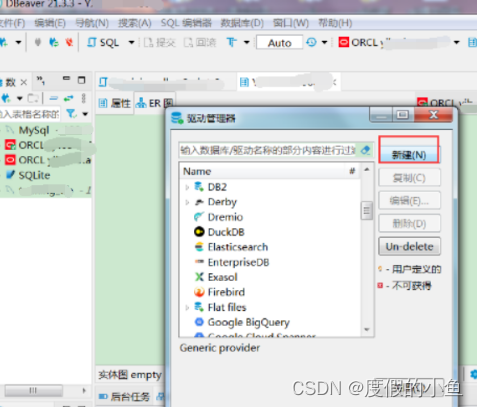Open the SQL button dropdown arrow
Image resolution: width=479 pixels, height=407 pixels.
point(131,43)
